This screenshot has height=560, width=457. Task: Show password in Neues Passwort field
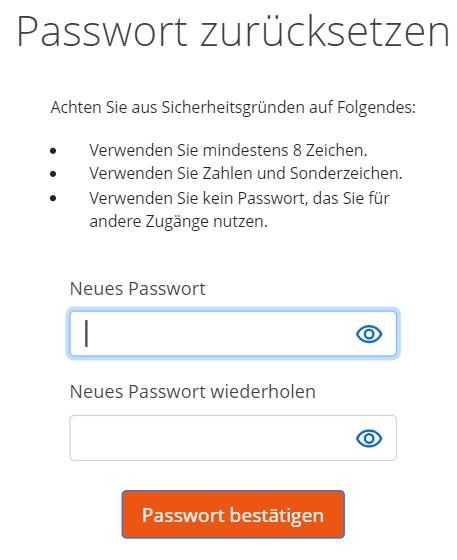(369, 334)
